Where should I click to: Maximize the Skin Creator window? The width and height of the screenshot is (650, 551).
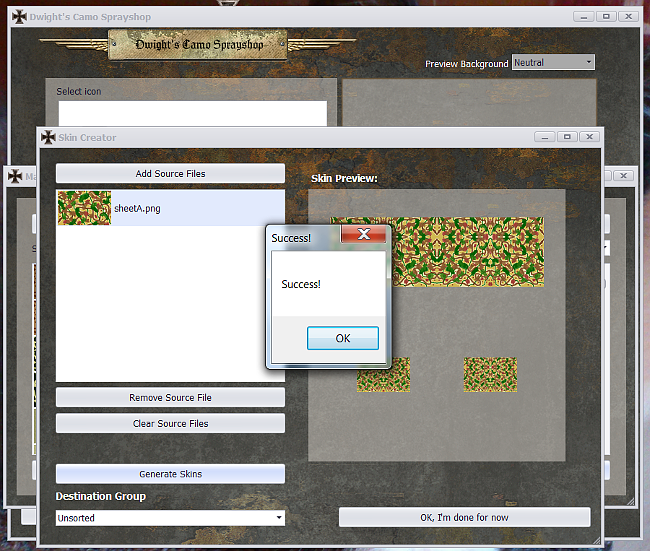567,136
